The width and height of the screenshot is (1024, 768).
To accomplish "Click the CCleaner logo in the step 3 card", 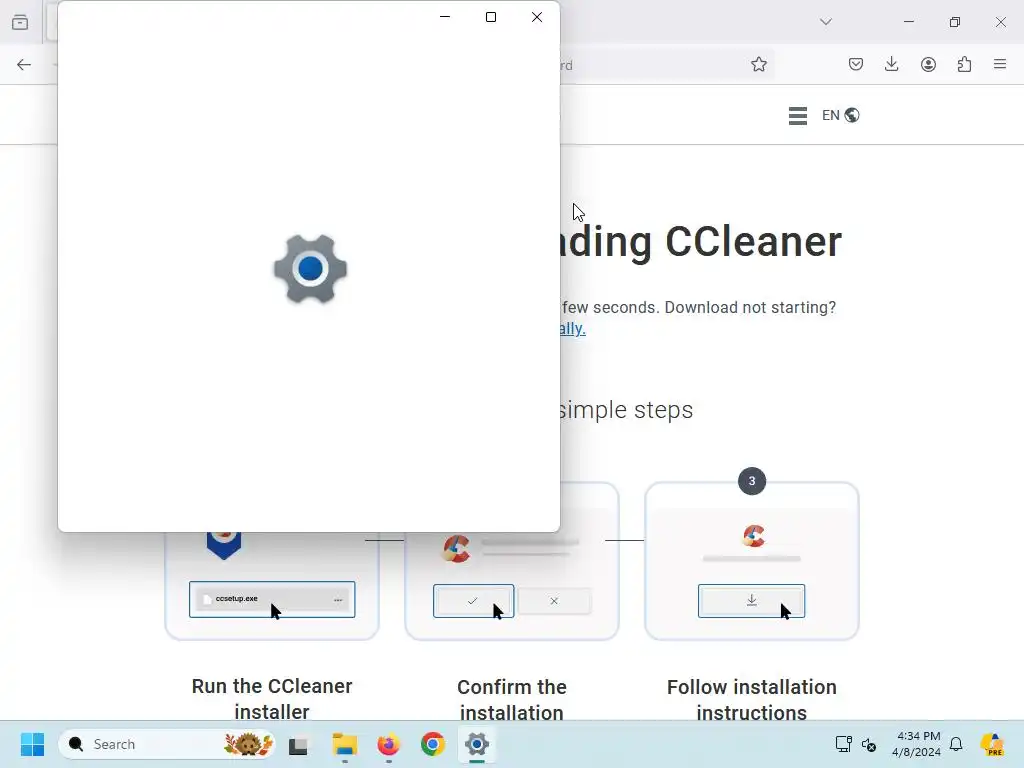I will [754, 536].
